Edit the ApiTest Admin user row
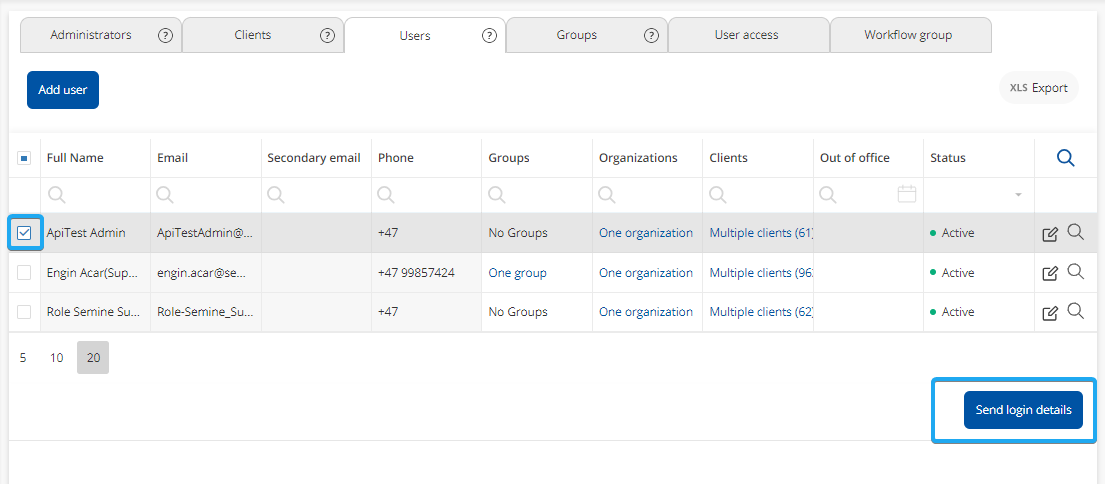 click(1049, 234)
